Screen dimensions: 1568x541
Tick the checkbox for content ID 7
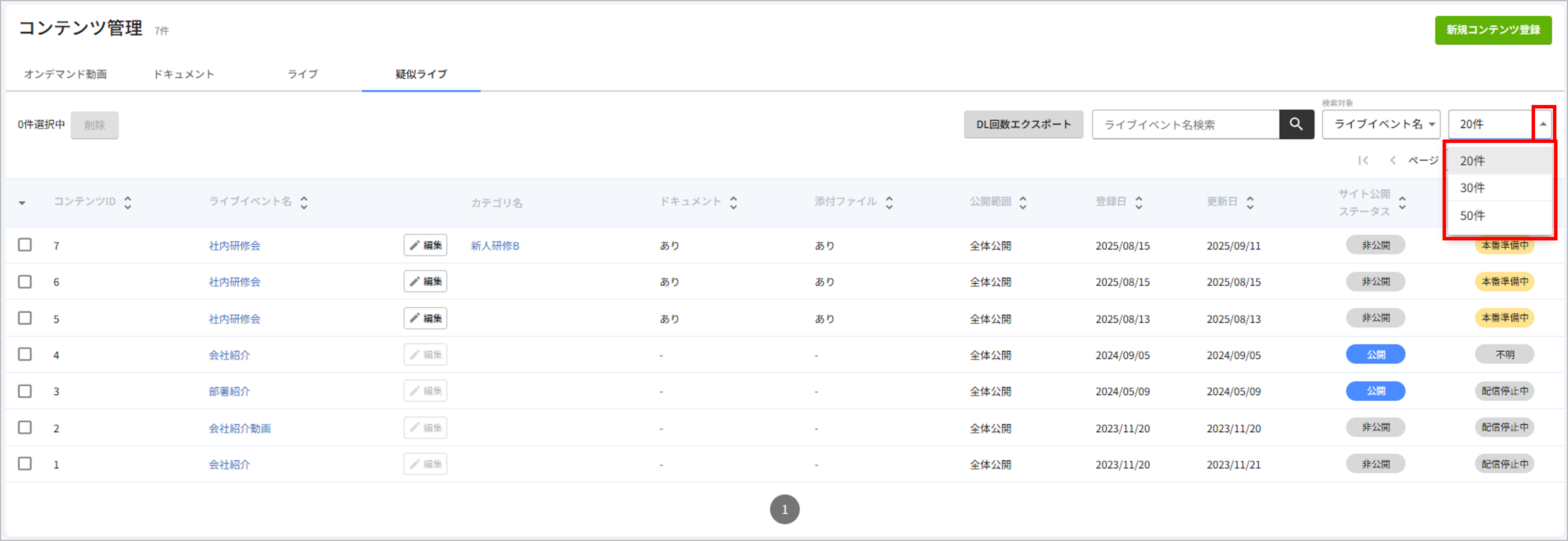tap(25, 245)
